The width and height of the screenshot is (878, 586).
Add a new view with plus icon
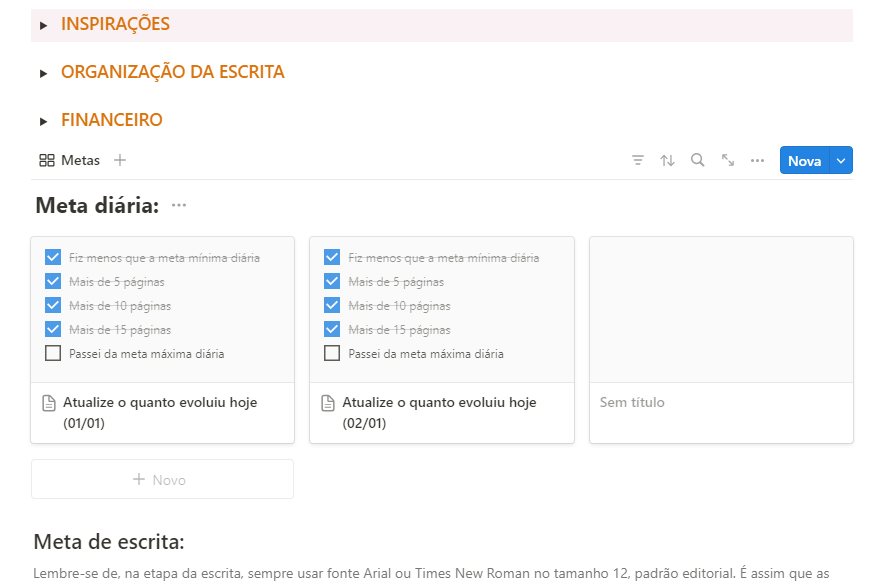coord(120,160)
